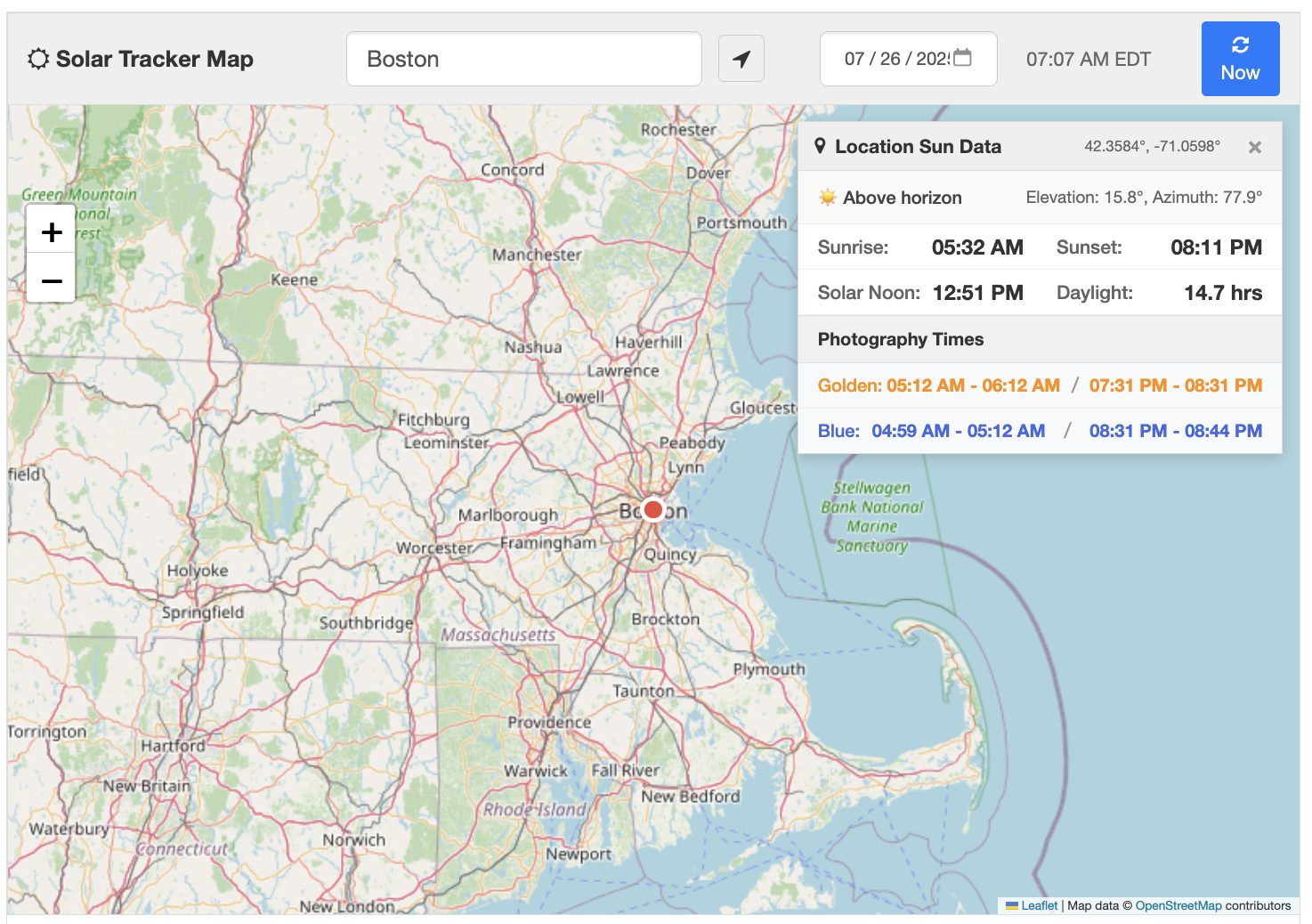Click the map pin icon beside Location Sun Data
This screenshot has width=1312, height=924.
[x=822, y=146]
